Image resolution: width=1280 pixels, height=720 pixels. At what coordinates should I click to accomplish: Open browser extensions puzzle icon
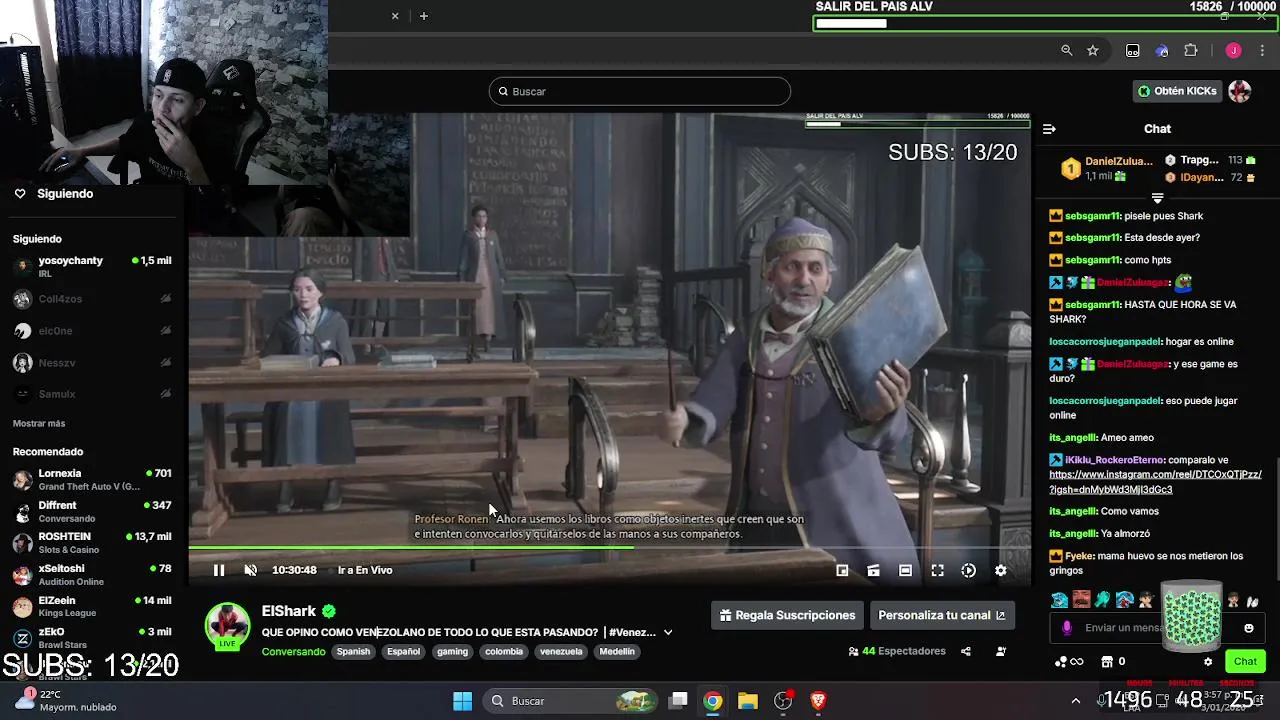[x=1191, y=50]
